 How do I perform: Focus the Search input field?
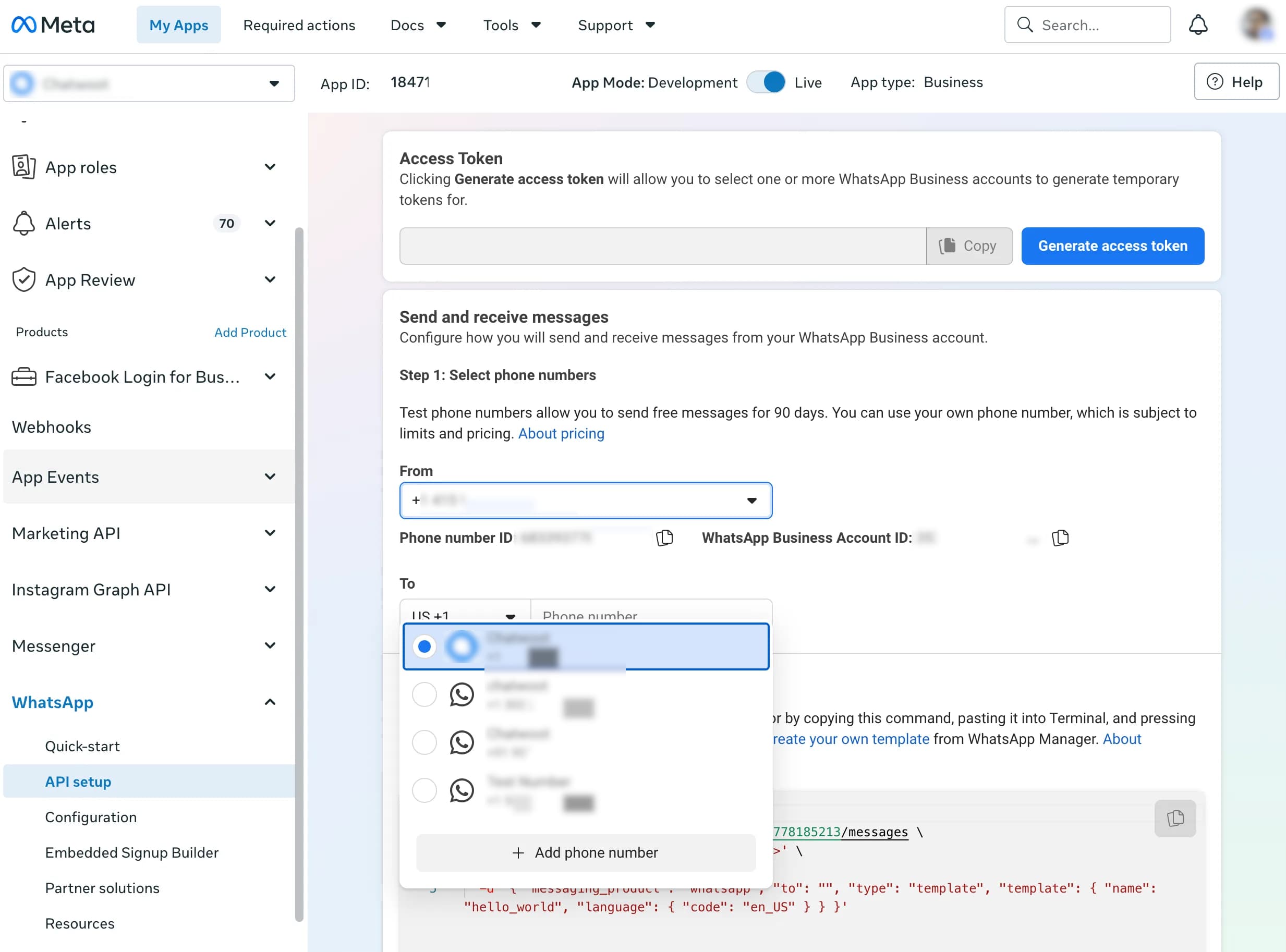tap(1087, 25)
